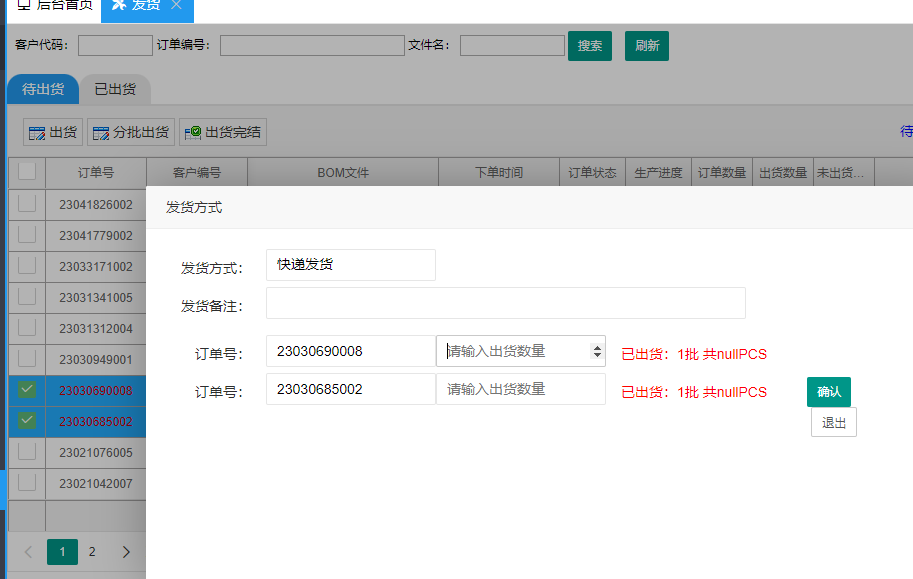Click into the 发货备注 text field
Image resolution: width=913 pixels, height=579 pixels.
(x=505, y=303)
